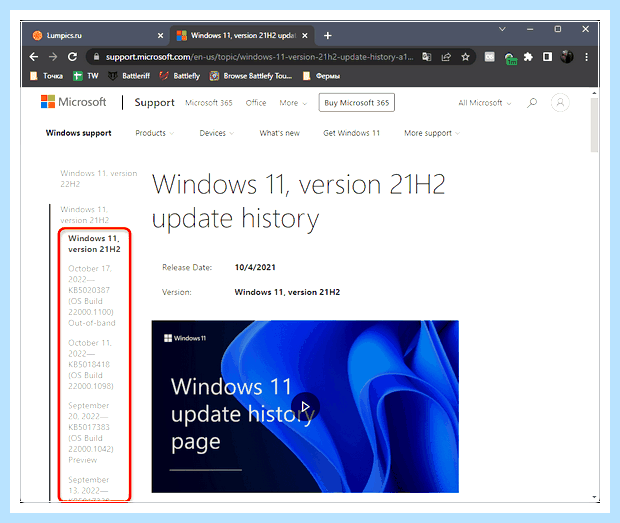Viewport: 620px width, 523px height.
Task: Toggle the browser side panel icon
Action: point(547,57)
